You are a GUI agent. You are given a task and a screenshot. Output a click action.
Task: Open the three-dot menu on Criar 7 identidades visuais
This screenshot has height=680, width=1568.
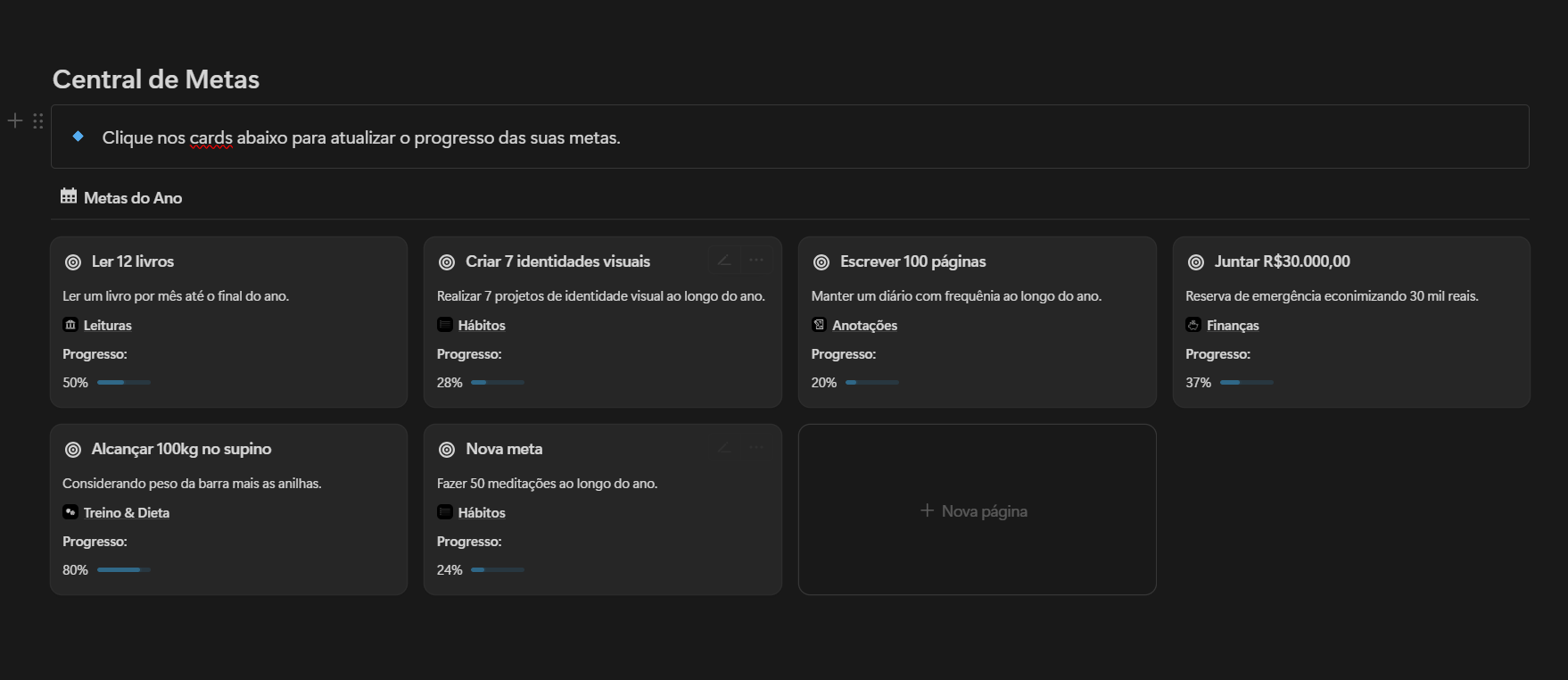click(x=756, y=260)
